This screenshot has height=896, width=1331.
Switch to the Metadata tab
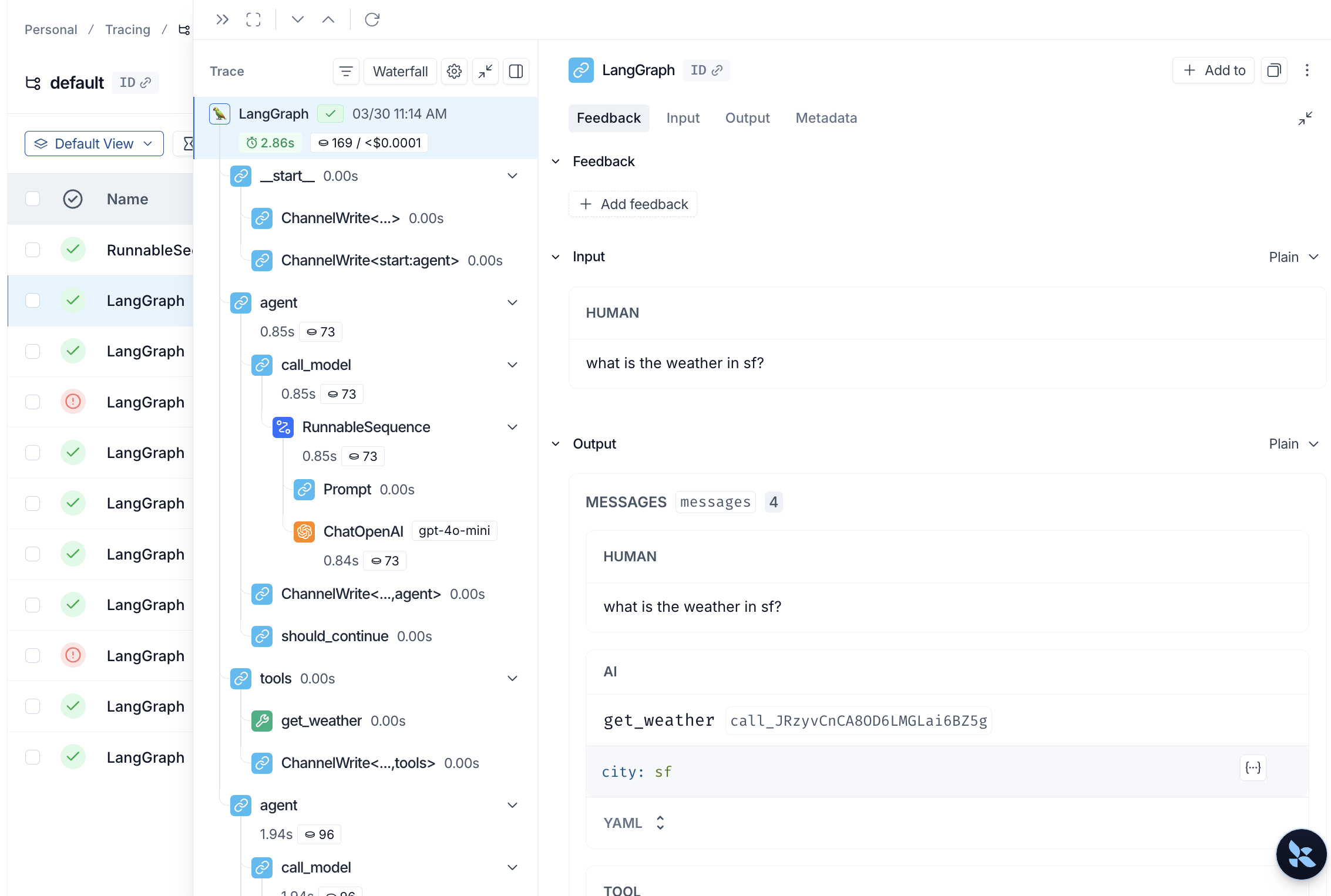coord(826,118)
